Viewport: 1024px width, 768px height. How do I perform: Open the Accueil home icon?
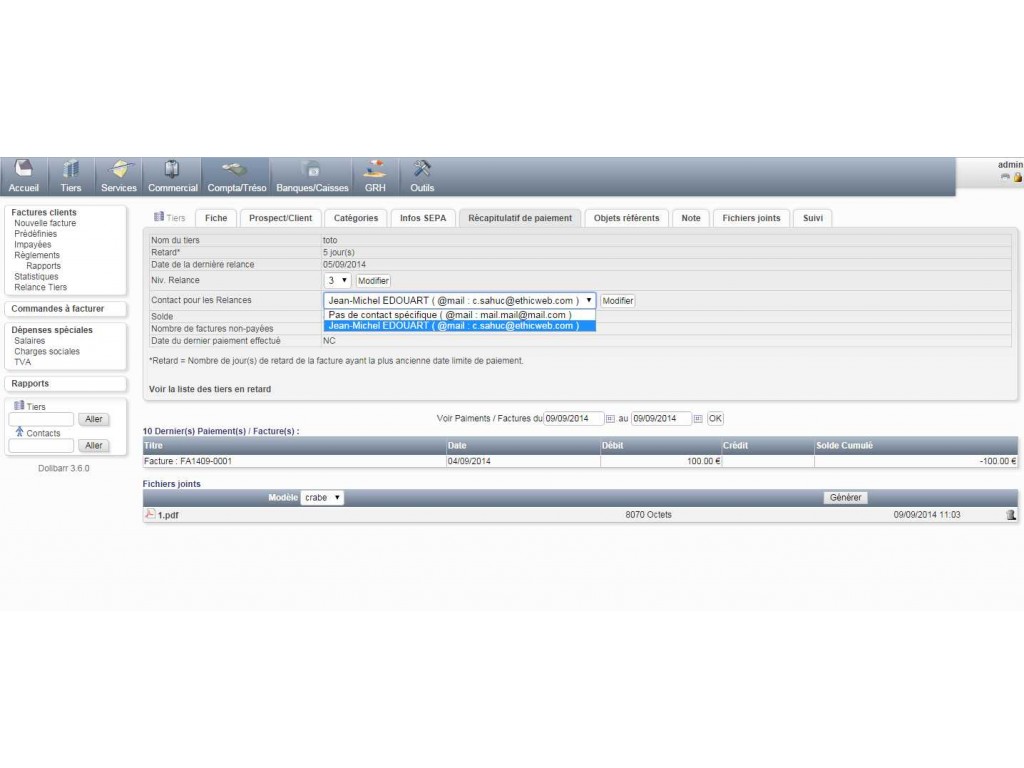coord(24,169)
